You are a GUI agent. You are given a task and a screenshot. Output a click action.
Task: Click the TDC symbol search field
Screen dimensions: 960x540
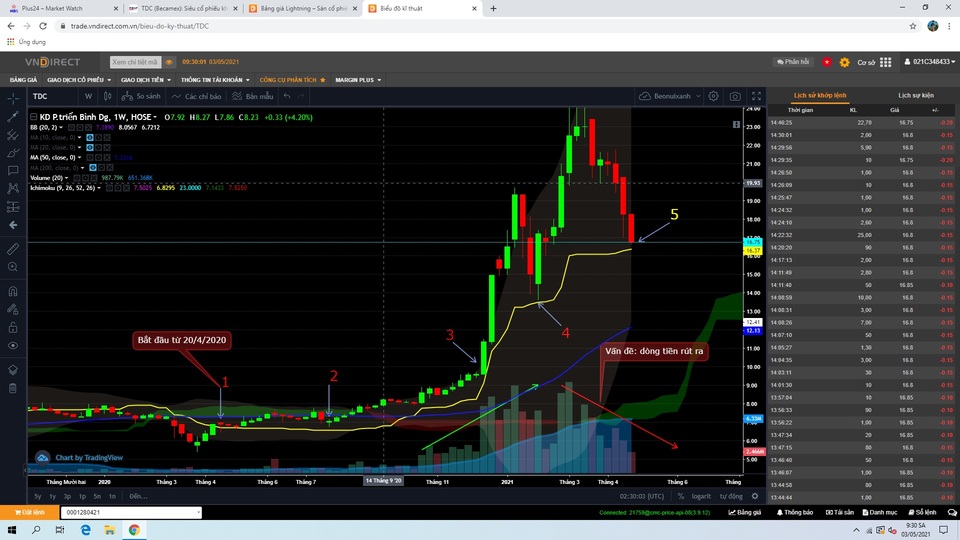pos(53,96)
